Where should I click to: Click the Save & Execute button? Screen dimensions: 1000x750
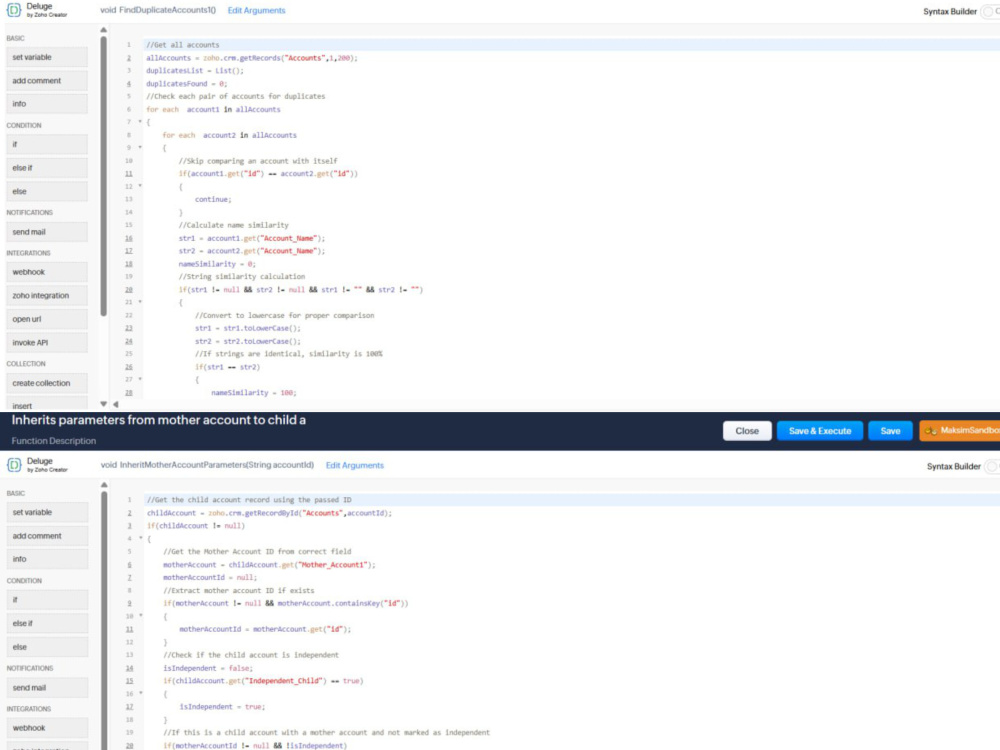[820, 431]
